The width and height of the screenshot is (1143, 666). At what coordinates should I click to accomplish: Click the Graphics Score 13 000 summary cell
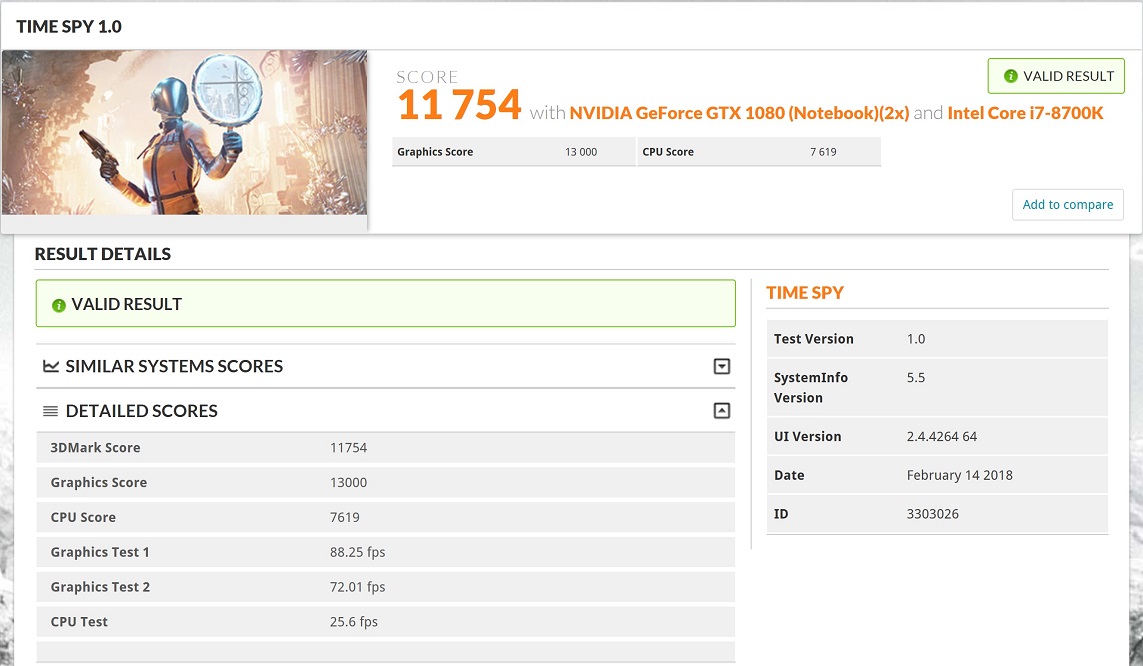[512, 152]
